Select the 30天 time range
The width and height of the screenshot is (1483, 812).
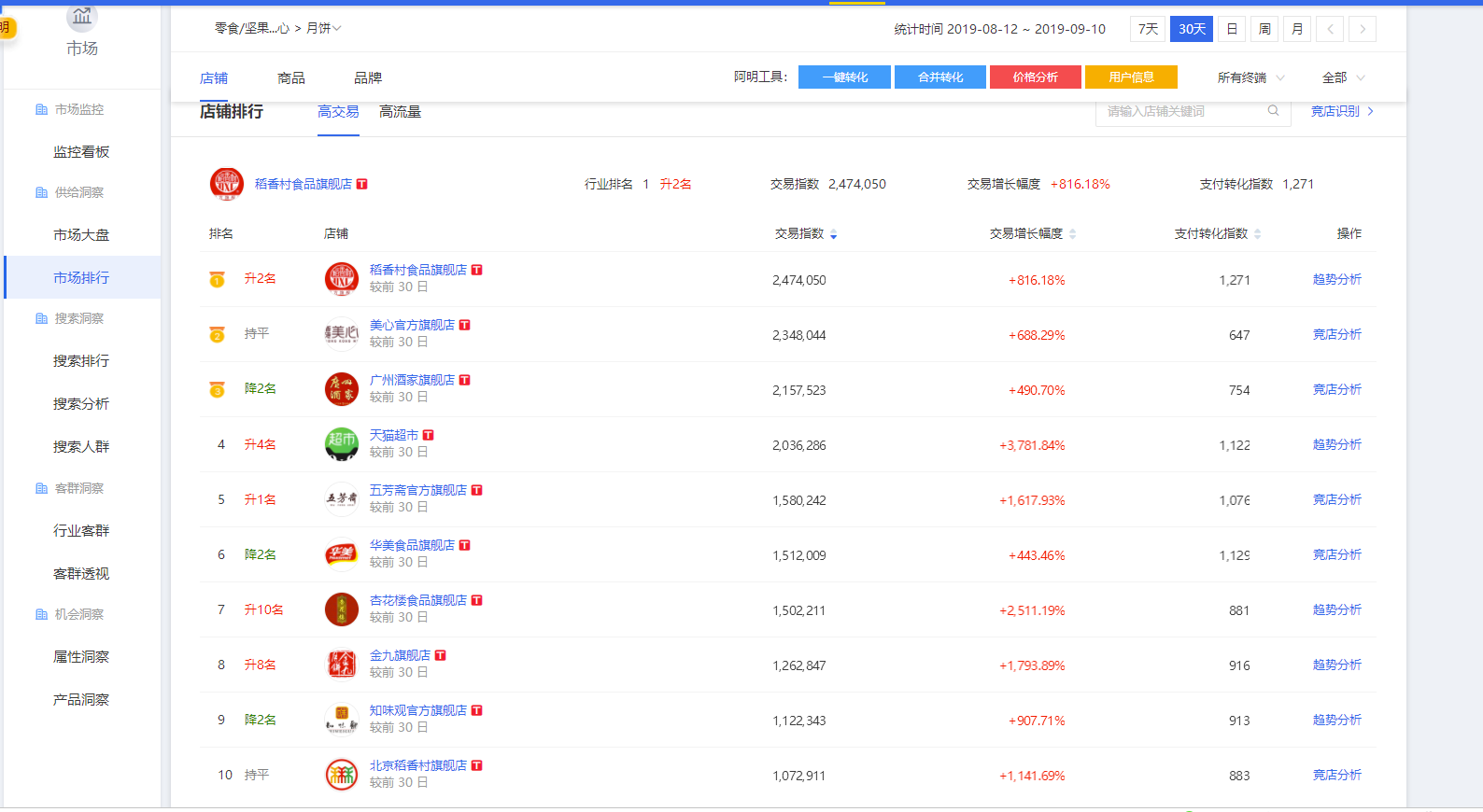[x=1192, y=29]
